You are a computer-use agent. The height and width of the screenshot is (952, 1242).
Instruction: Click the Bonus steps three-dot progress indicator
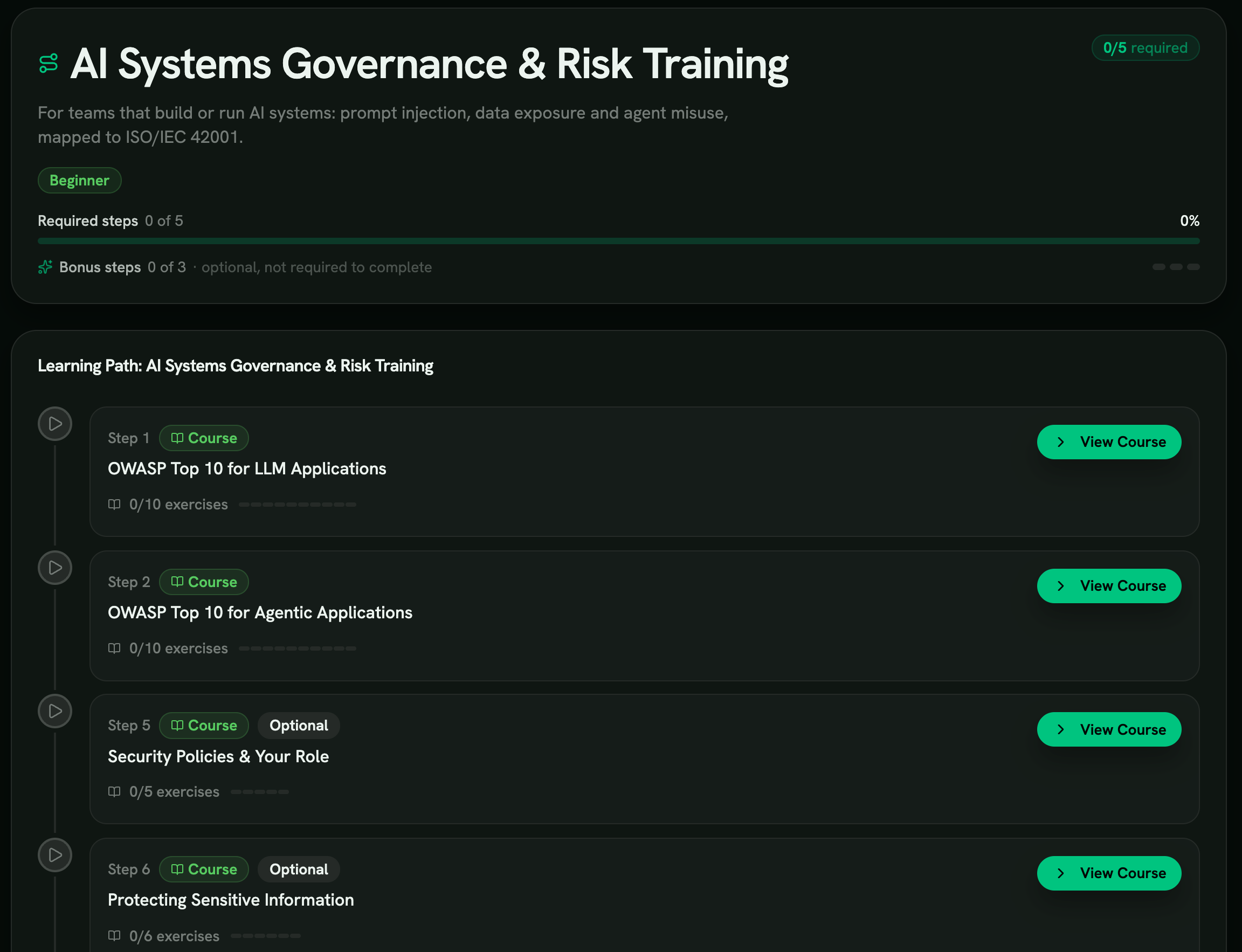click(1176, 267)
